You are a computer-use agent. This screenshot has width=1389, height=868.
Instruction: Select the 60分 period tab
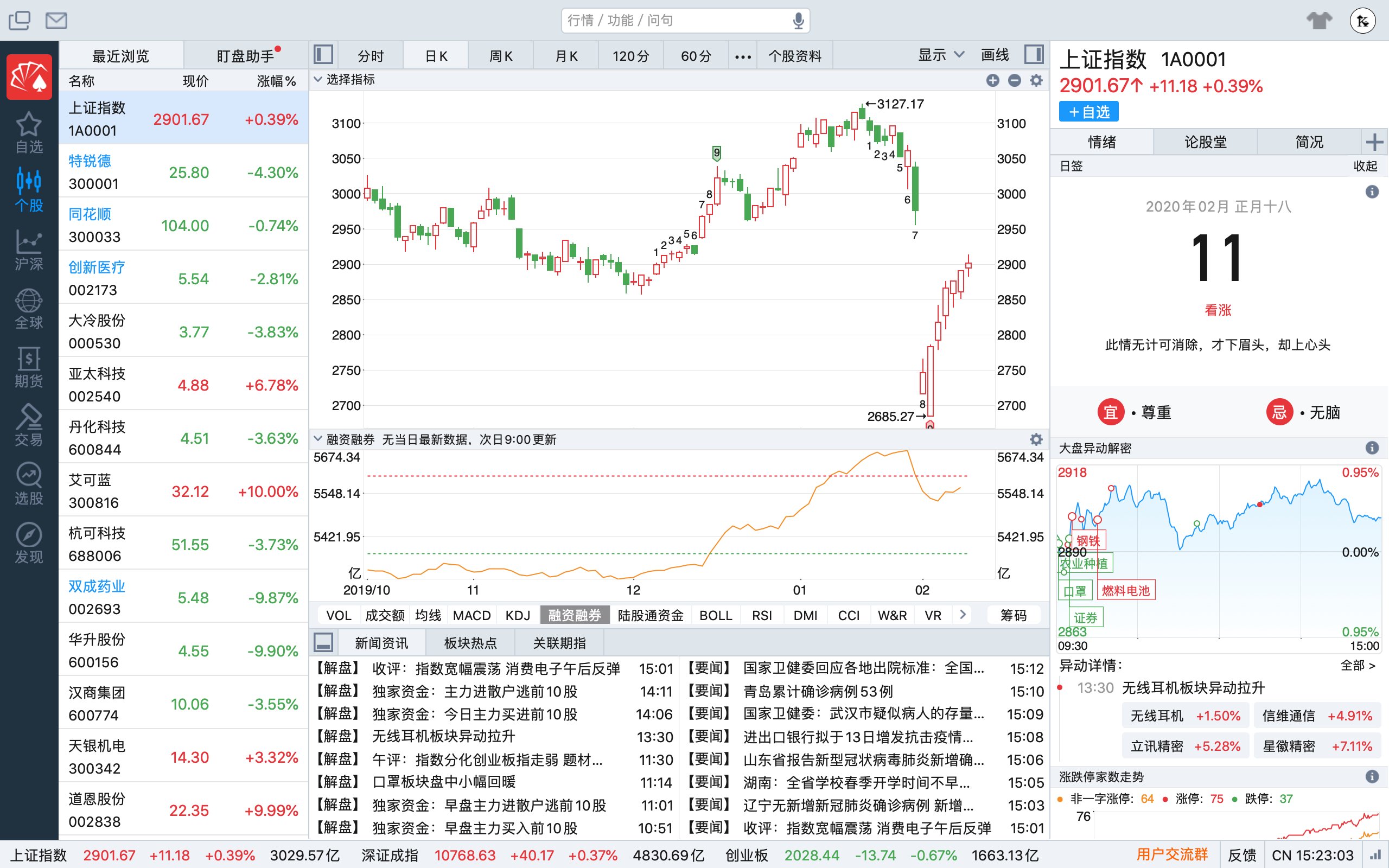tap(696, 56)
